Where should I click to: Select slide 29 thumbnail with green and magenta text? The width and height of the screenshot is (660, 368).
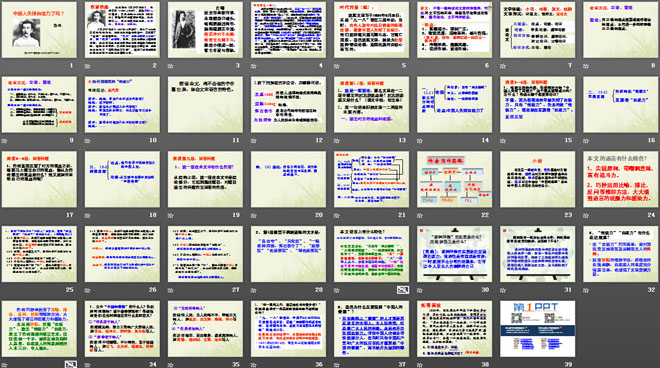pyautogui.click(x=371, y=254)
